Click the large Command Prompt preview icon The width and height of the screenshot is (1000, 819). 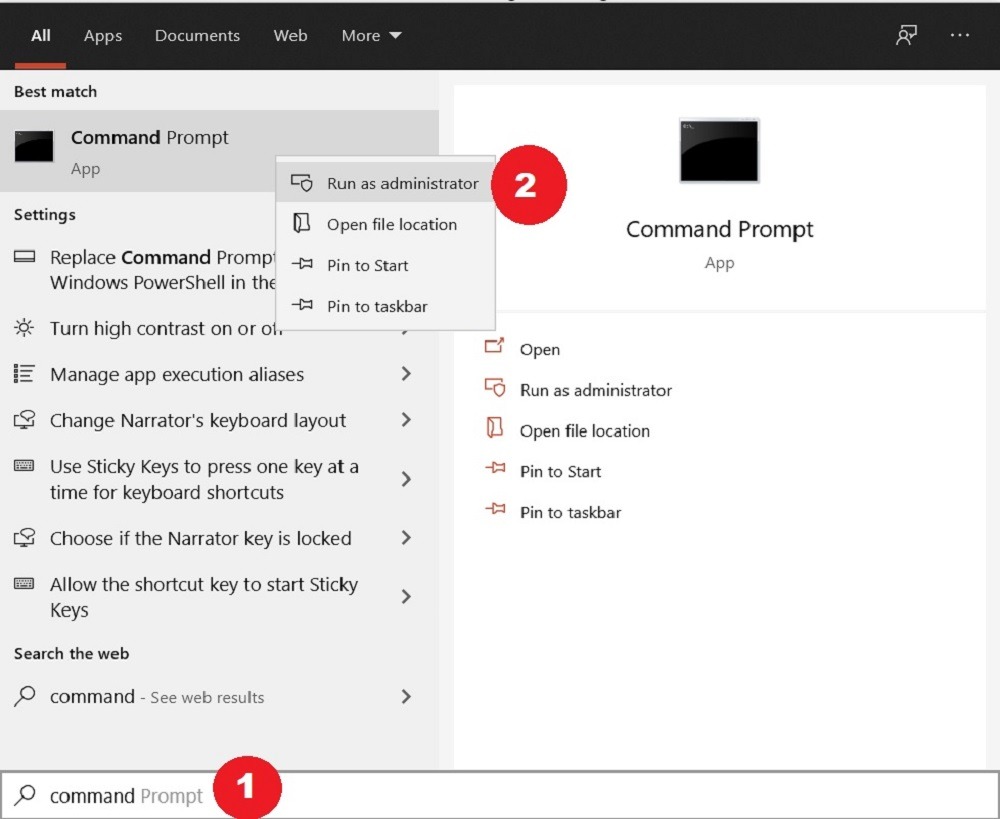click(719, 150)
